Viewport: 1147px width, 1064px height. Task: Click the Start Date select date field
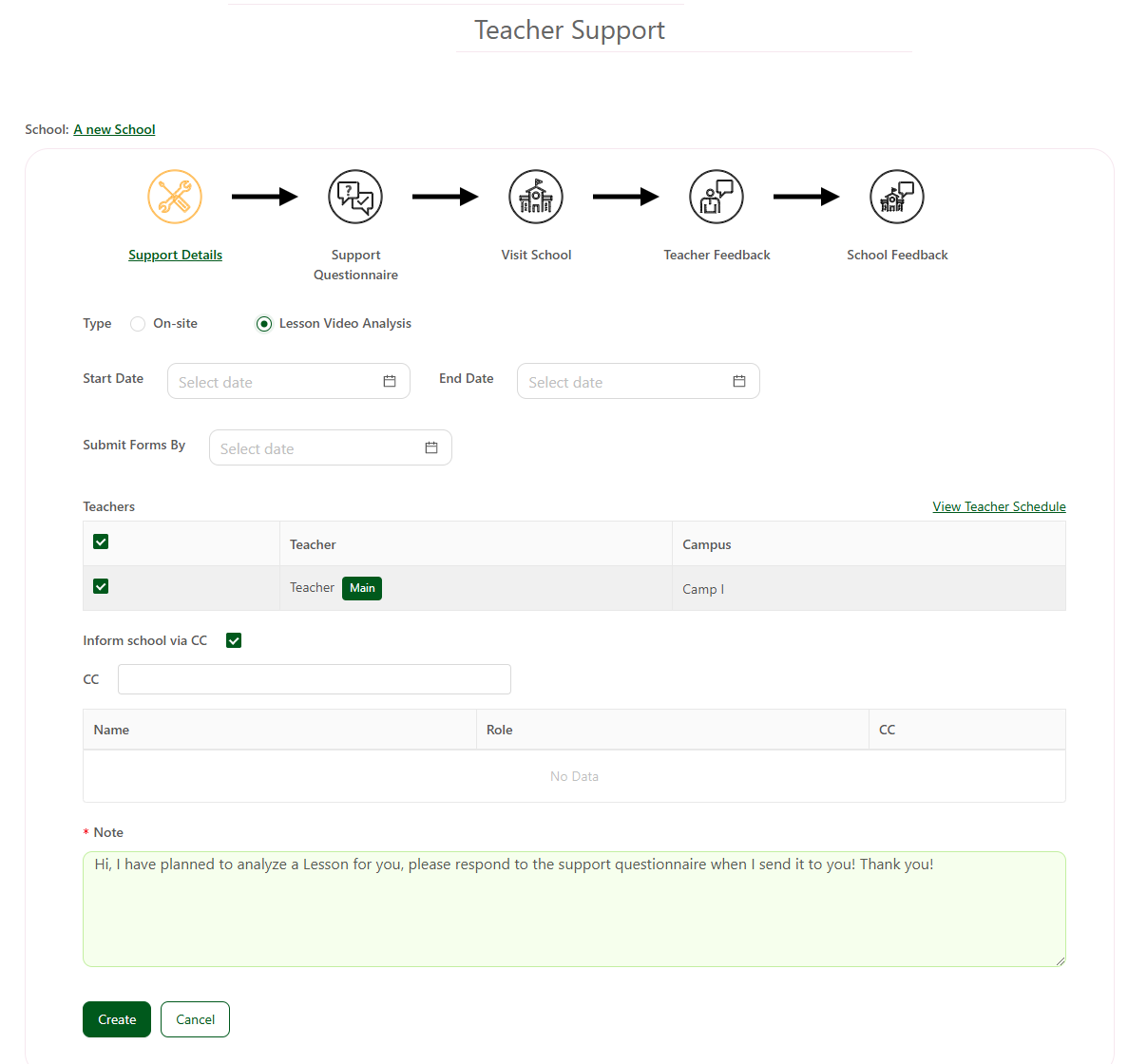click(289, 381)
